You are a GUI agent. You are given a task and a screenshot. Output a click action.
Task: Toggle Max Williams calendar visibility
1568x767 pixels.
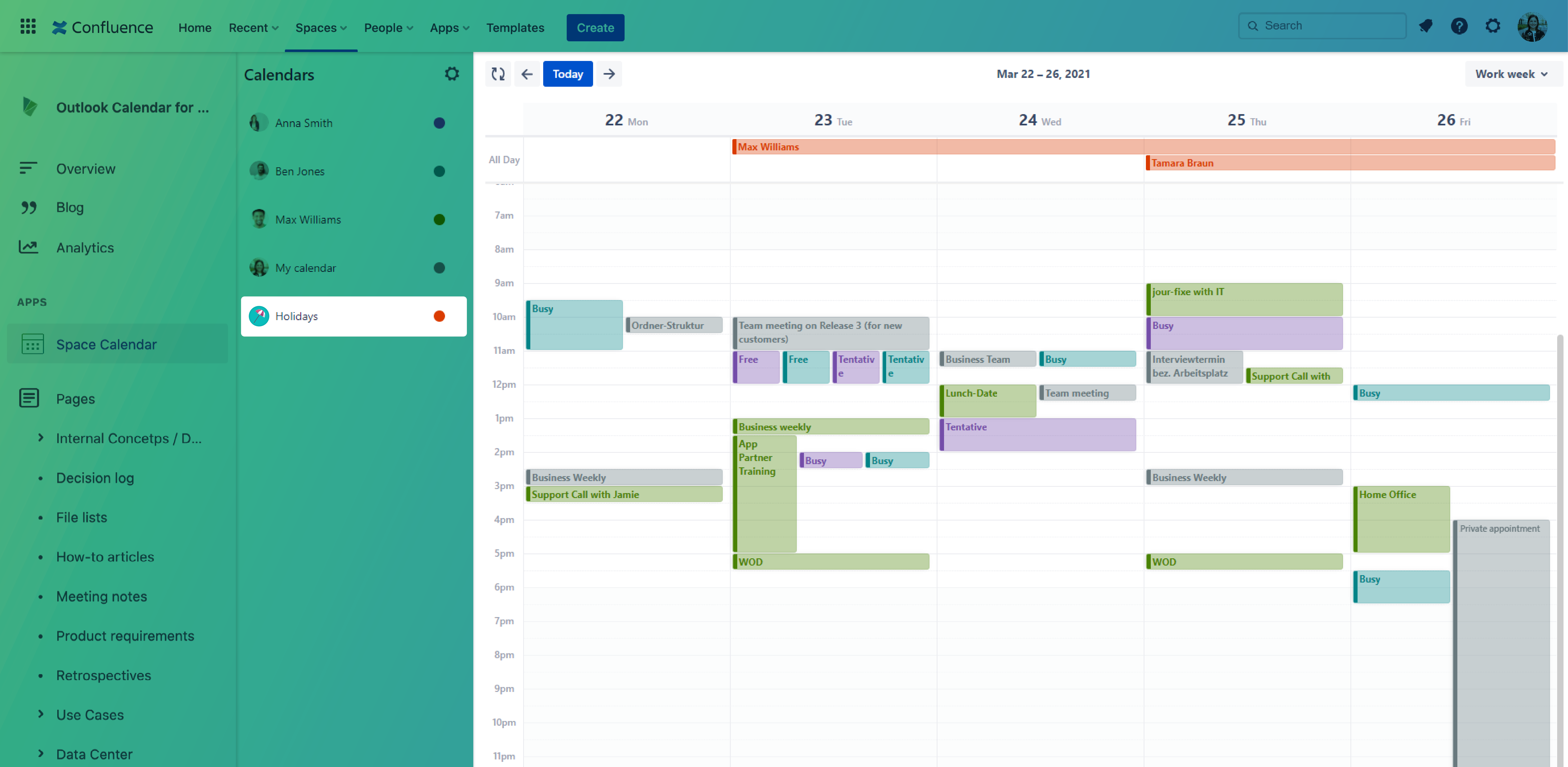(439, 219)
